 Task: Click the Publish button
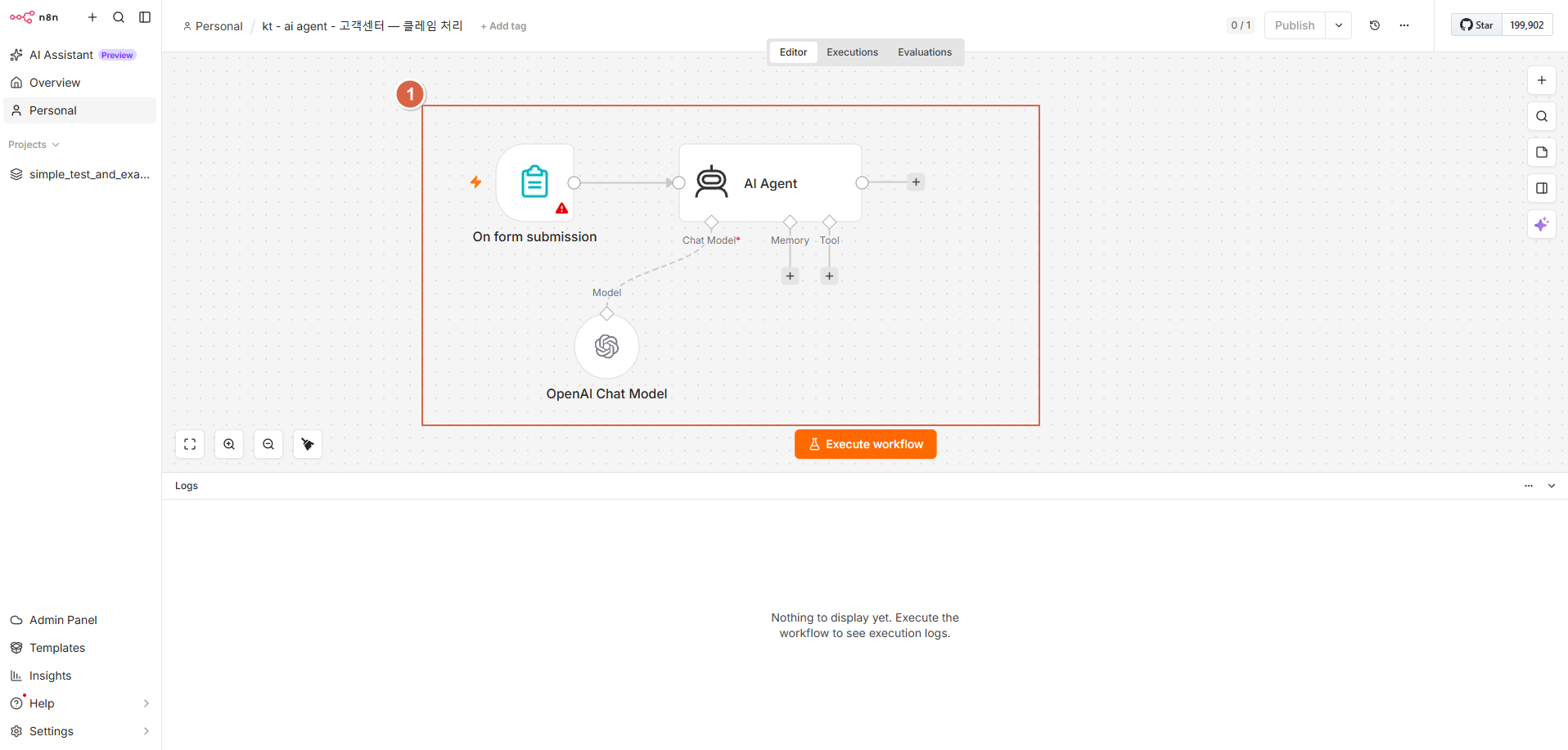[x=1295, y=25]
